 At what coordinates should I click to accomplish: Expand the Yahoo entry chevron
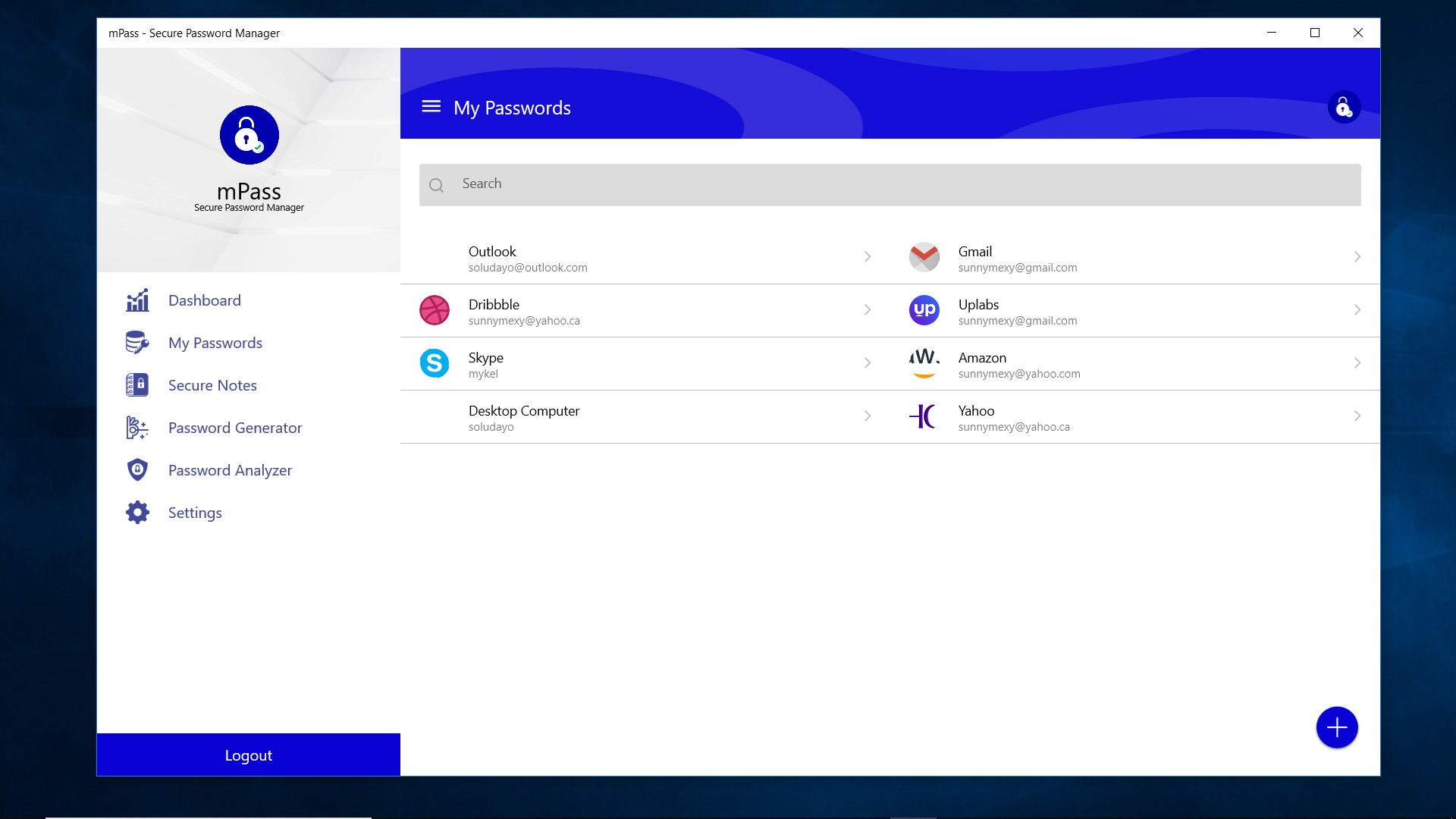click(1357, 416)
